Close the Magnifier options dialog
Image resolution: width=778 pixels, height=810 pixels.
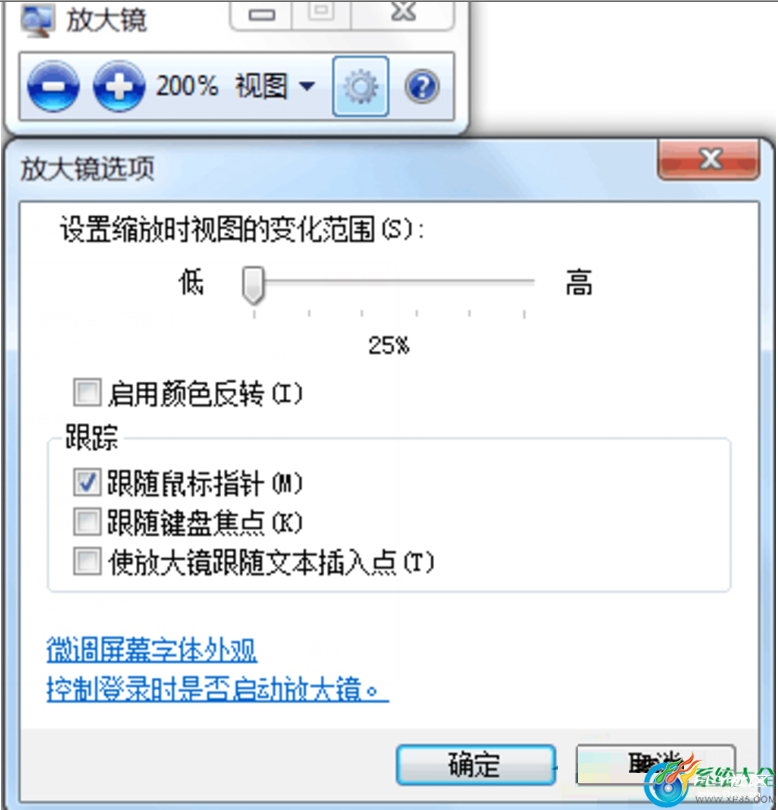(709, 159)
